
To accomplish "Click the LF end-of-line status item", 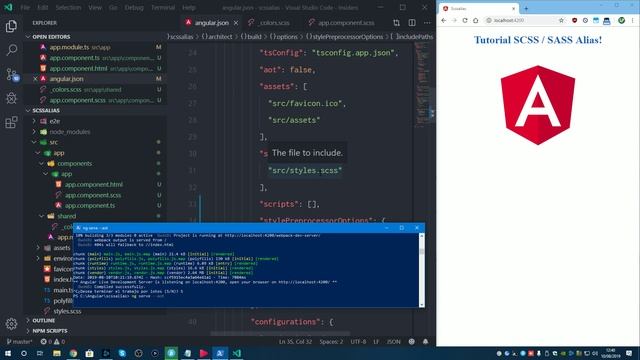I will [376, 342].
